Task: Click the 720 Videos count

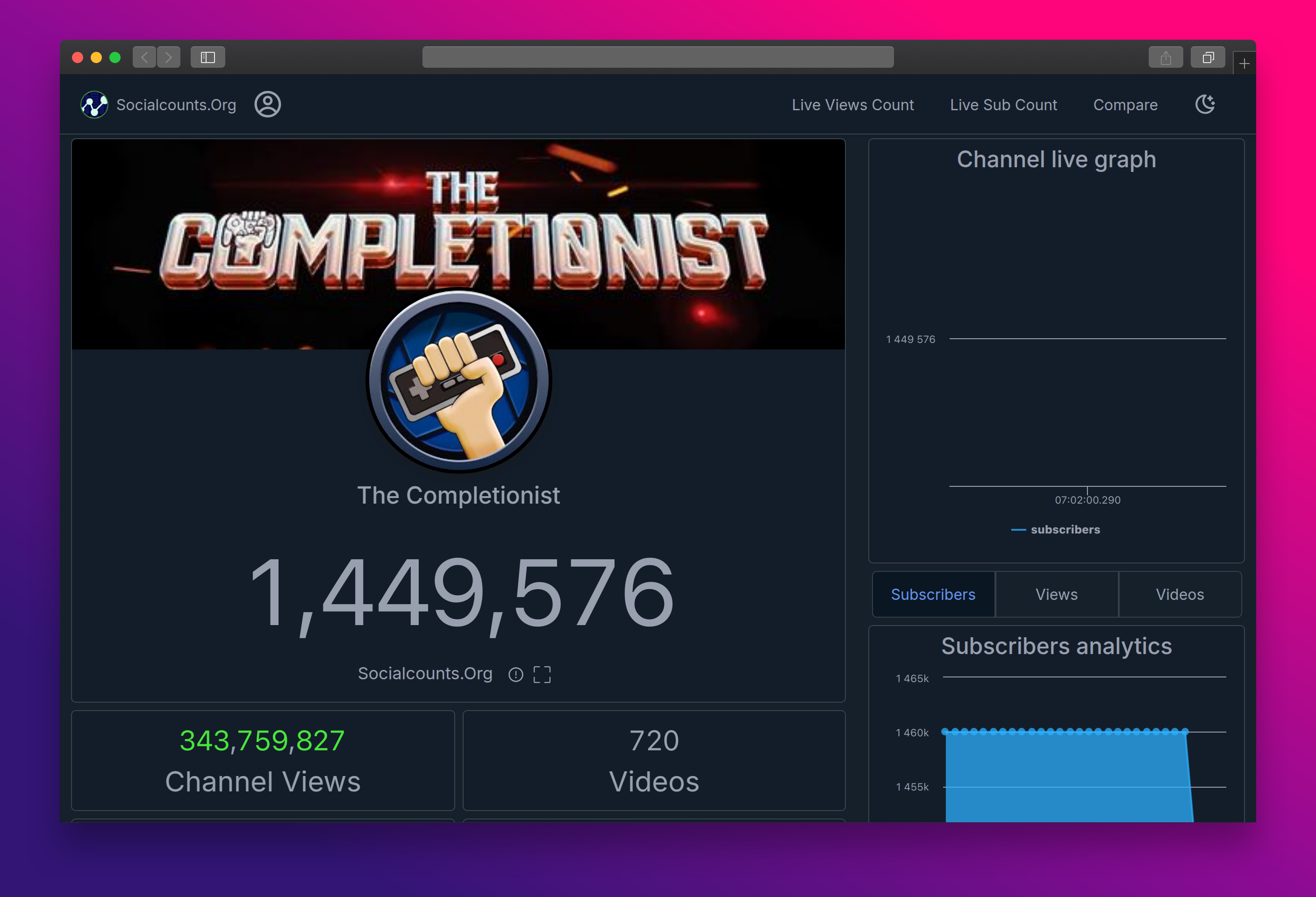Action: [654, 740]
